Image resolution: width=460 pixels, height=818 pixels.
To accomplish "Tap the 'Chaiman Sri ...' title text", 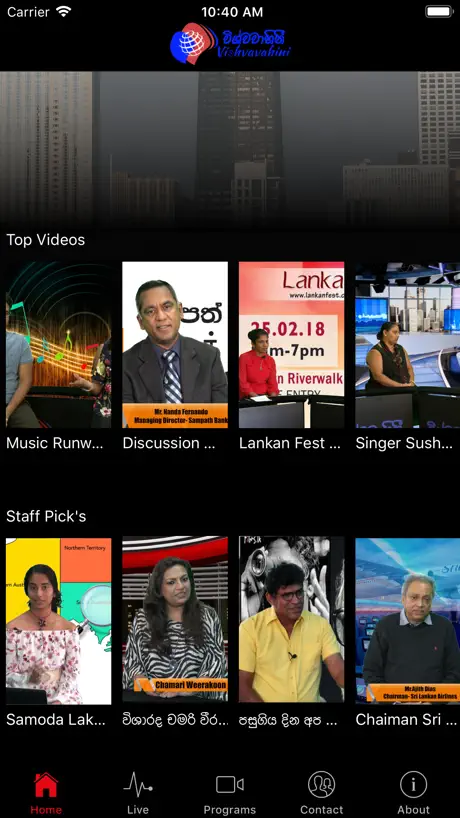I will coord(406,720).
